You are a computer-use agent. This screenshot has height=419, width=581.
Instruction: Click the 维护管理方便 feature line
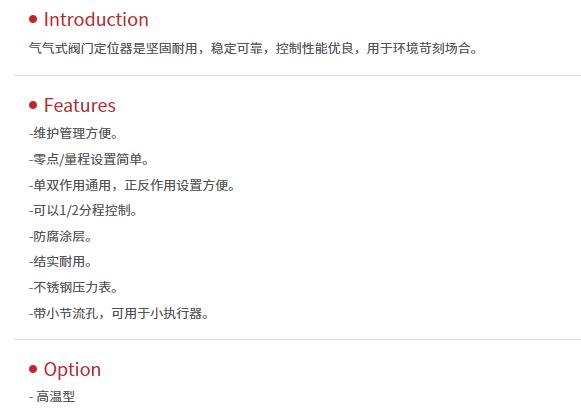click(73, 133)
